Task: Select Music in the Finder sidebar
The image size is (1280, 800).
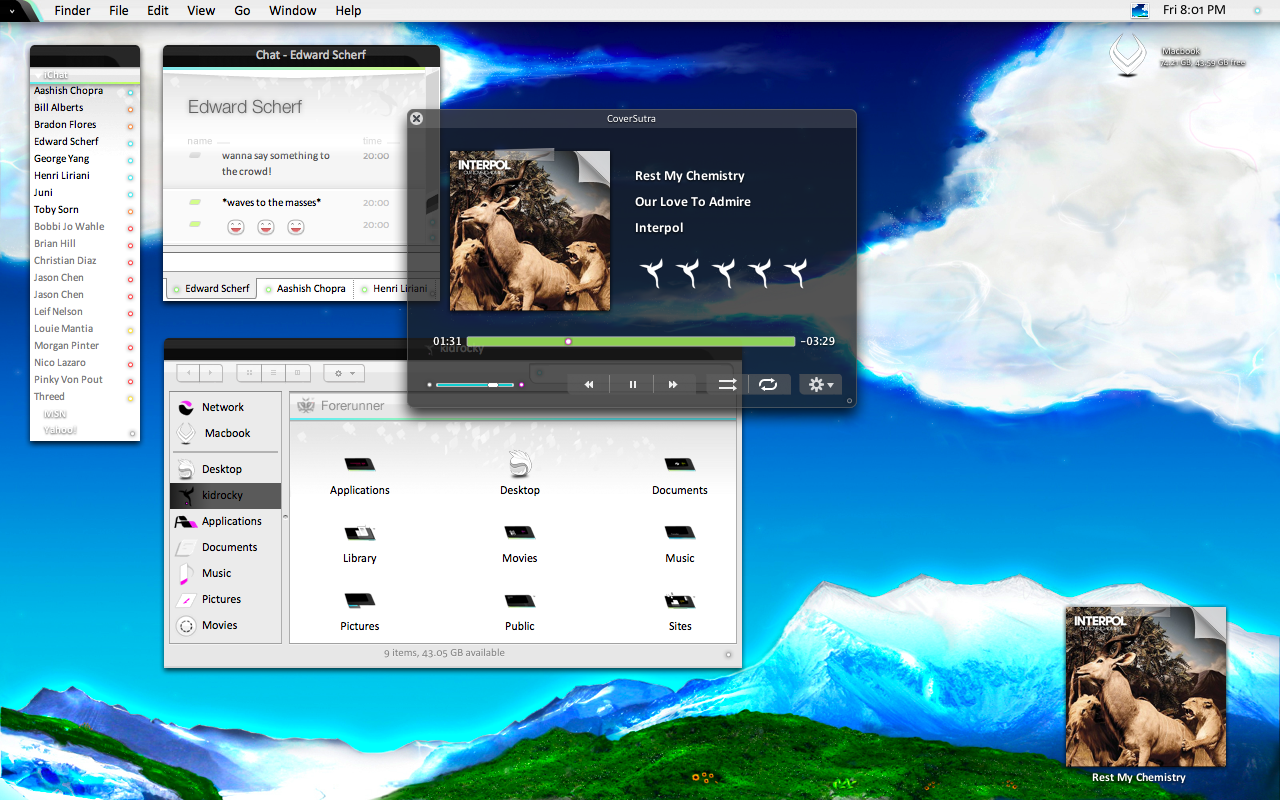Action: [x=225, y=573]
